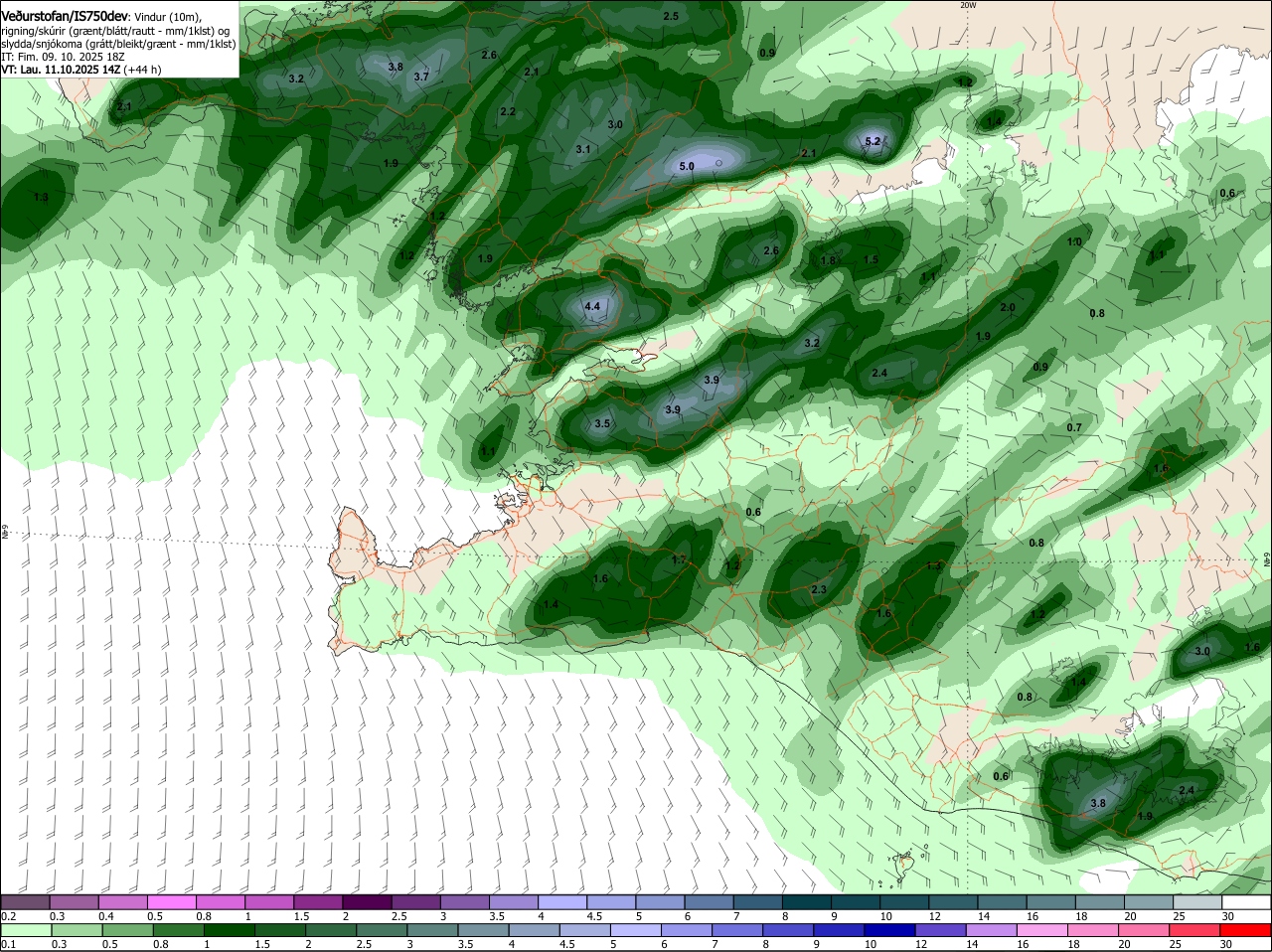The height and width of the screenshot is (952, 1272).
Task: Click the 5.2 precipitation value on the map
Action: tap(873, 141)
